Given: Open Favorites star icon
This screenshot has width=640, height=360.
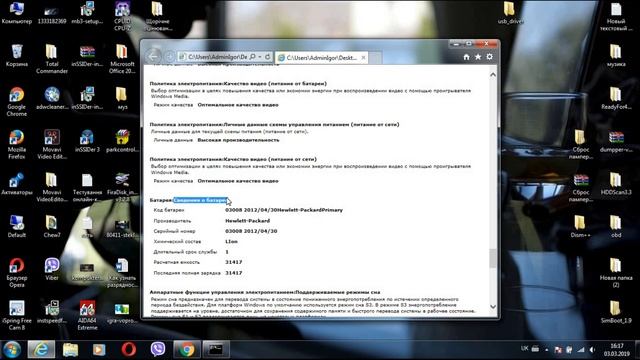Looking at the screenshot, I should tap(478, 57).
